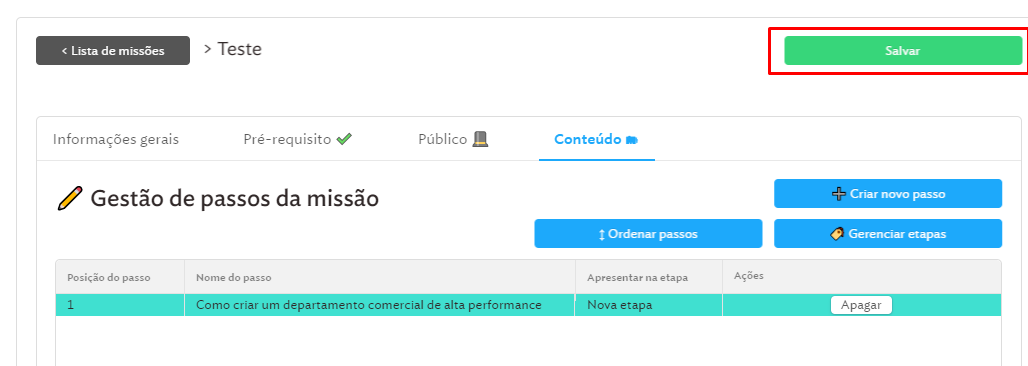This screenshot has height=366, width=1028.
Task: Click the Teste breadcrumb title
Action: (239, 49)
